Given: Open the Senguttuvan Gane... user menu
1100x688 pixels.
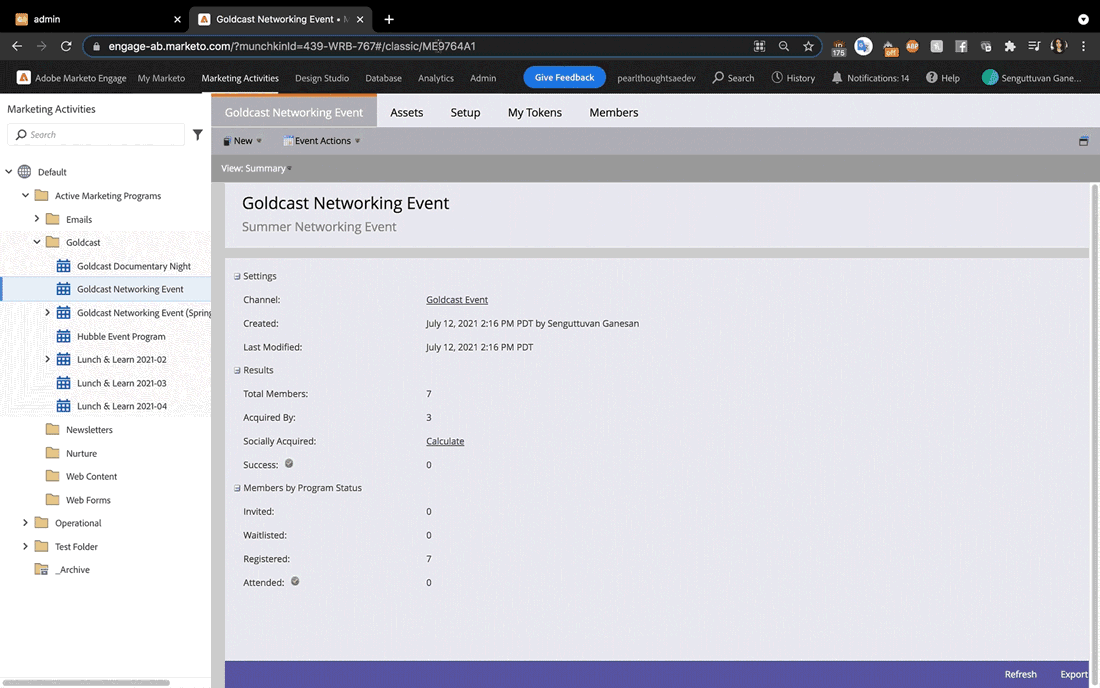Looking at the screenshot, I should (x=1032, y=78).
